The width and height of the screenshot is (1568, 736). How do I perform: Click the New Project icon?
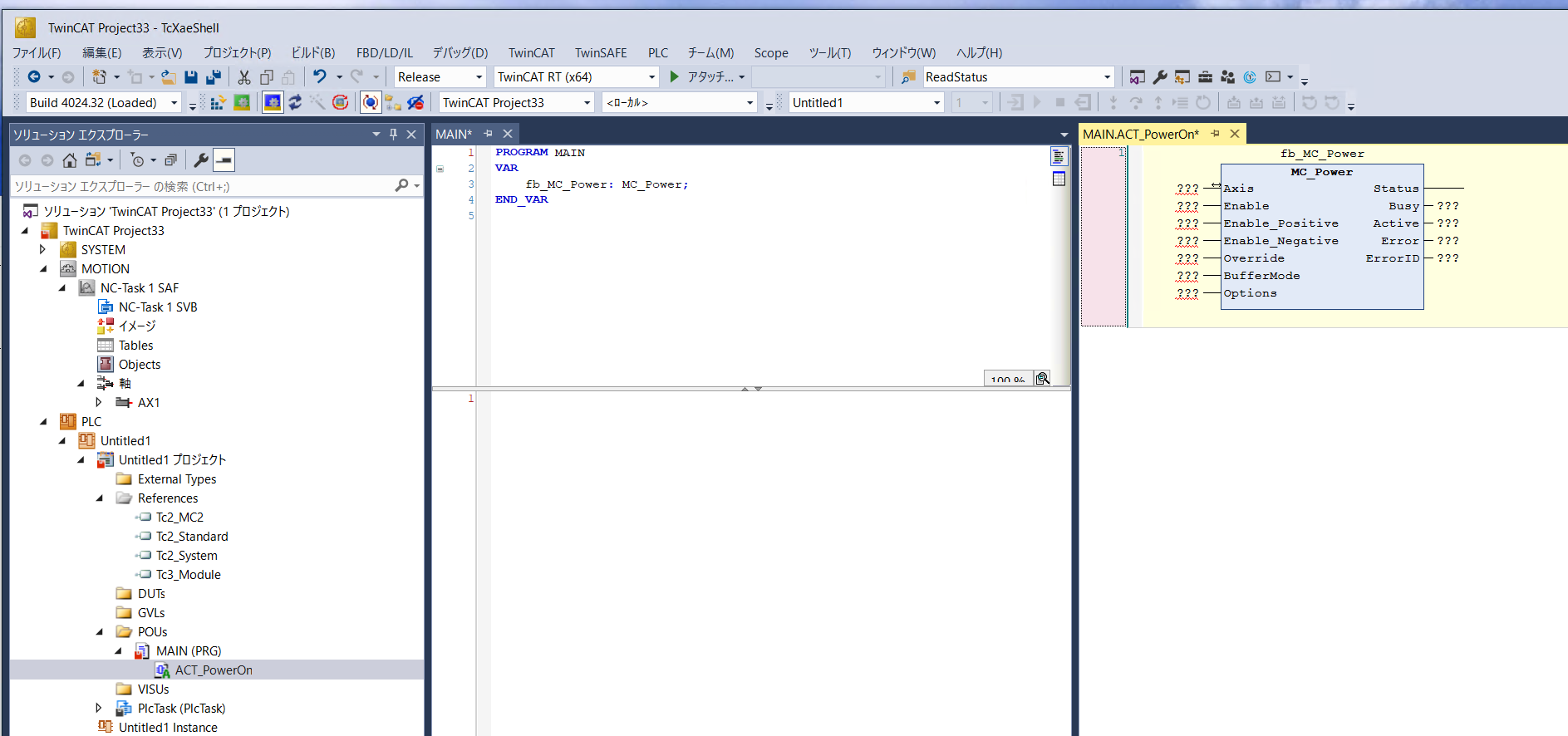(x=100, y=77)
